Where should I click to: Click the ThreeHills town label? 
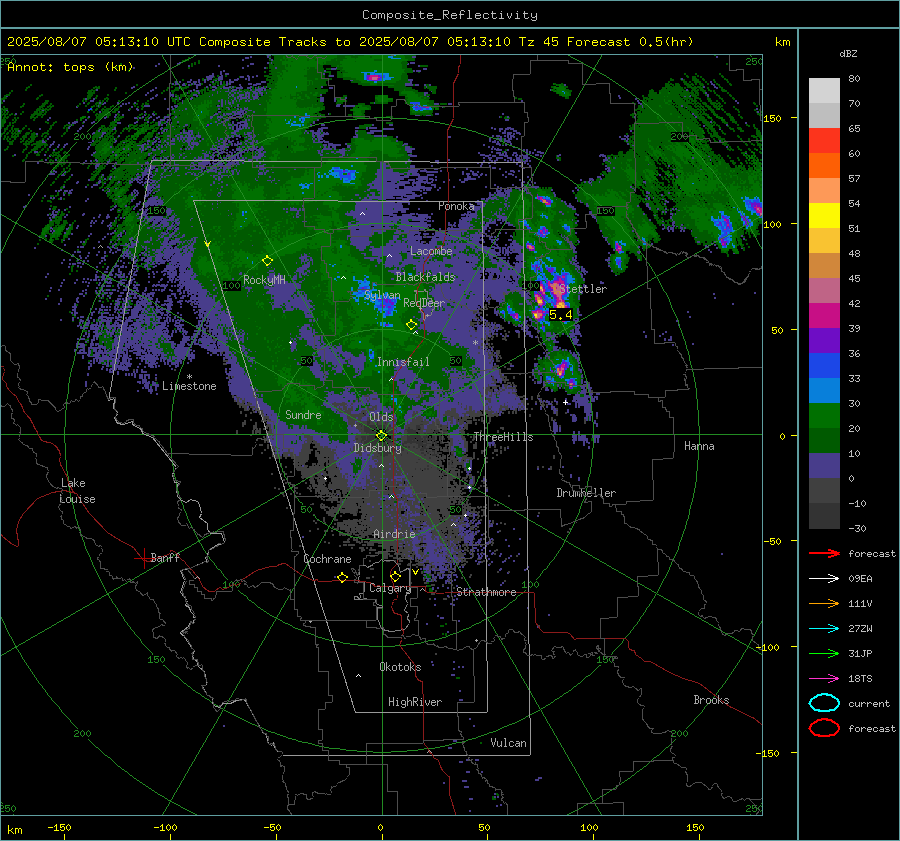pos(503,437)
